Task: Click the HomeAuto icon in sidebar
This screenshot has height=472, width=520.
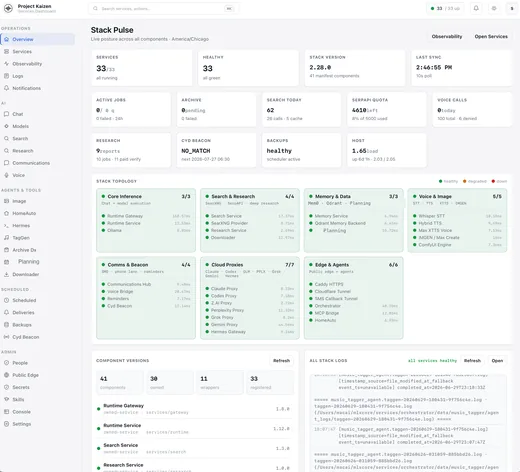Action: point(6,213)
